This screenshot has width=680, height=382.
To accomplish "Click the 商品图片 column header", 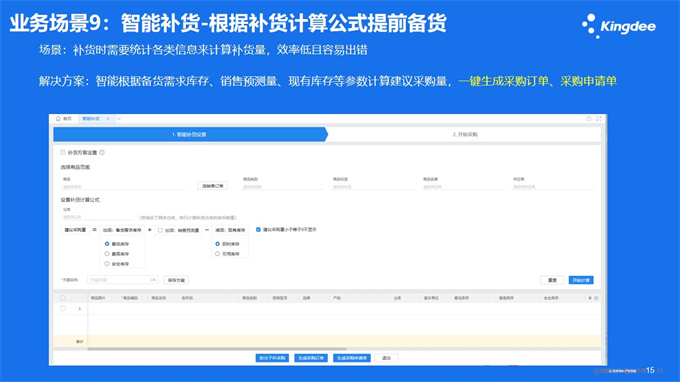I will pyautogui.click(x=98, y=298).
